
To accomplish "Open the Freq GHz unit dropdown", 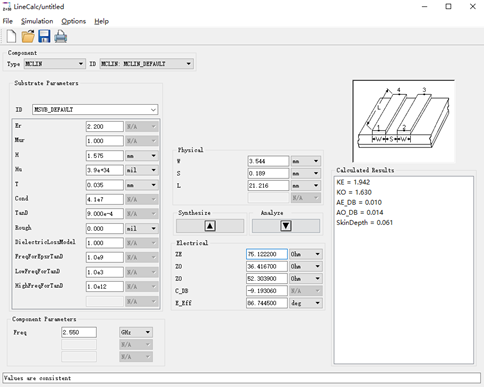I will point(136,332).
